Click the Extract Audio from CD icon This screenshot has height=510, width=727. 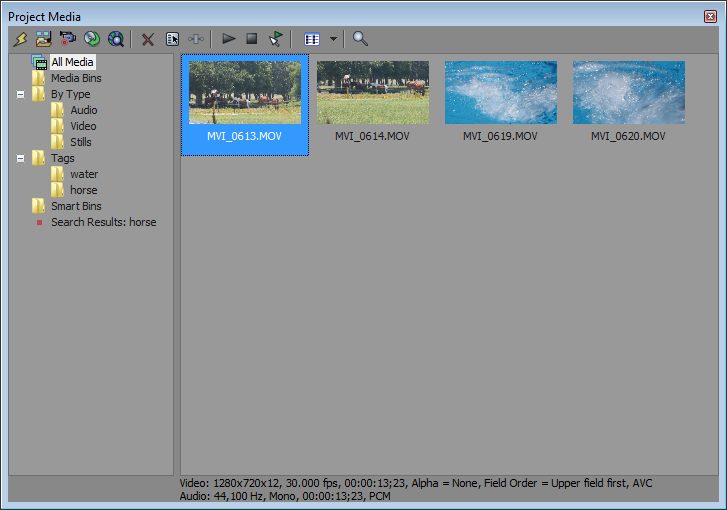point(92,39)
